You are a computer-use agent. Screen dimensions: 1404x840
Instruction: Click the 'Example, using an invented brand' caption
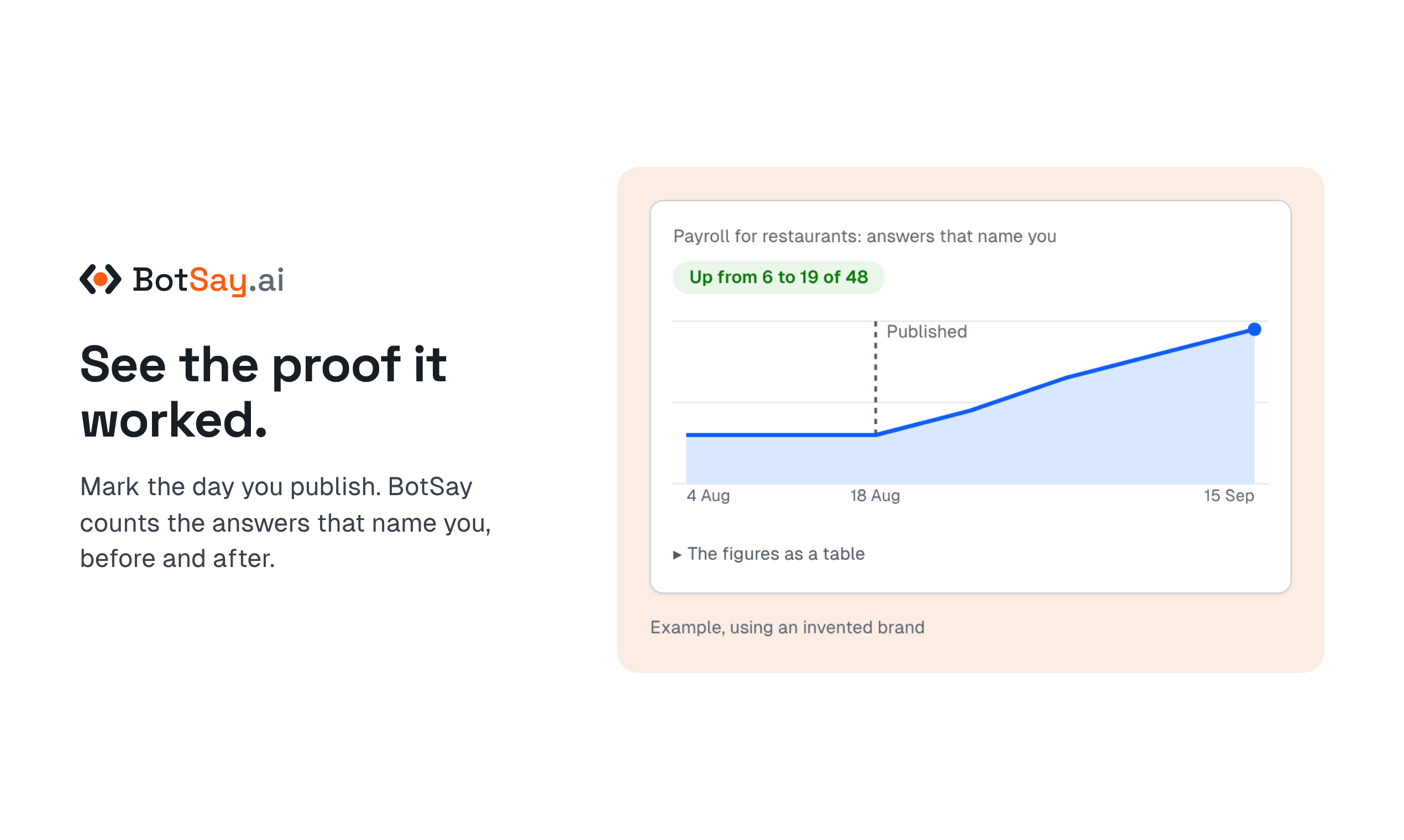click(x=787, y=627)
